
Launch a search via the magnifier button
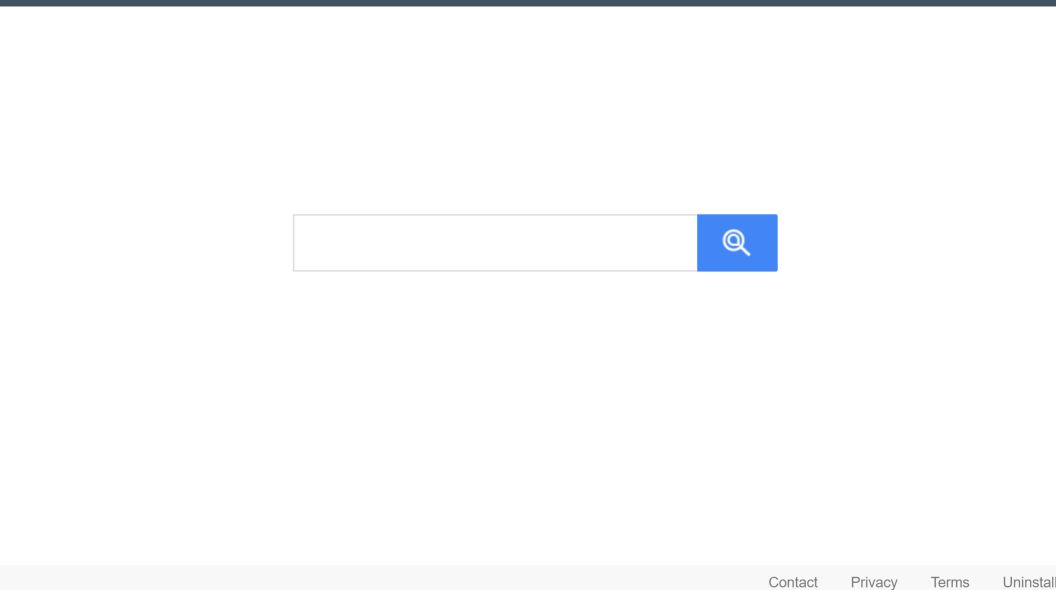point(737,242)
